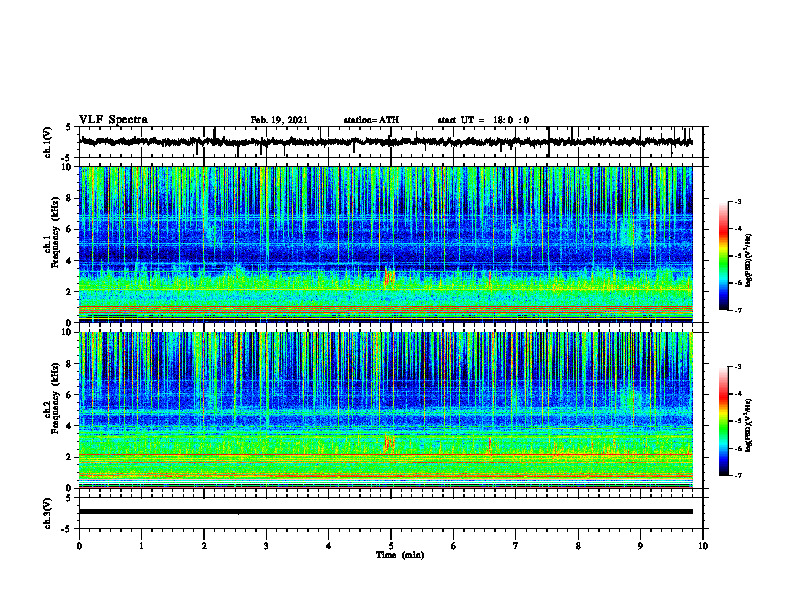This screenshot has width=792, height=612.
Task: Click the ch.2 spectrogram color scale bar
Action: click(723, 421)
